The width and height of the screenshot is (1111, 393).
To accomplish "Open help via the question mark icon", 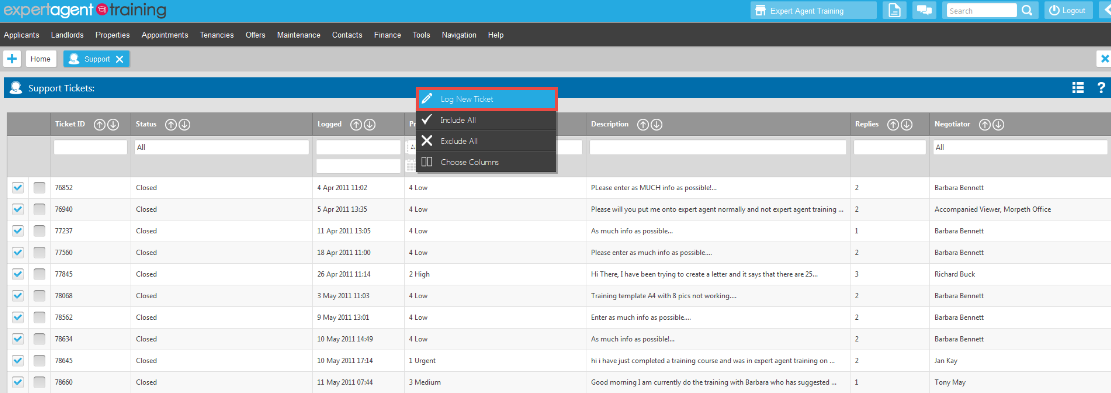I will [x=1101, y=88].
